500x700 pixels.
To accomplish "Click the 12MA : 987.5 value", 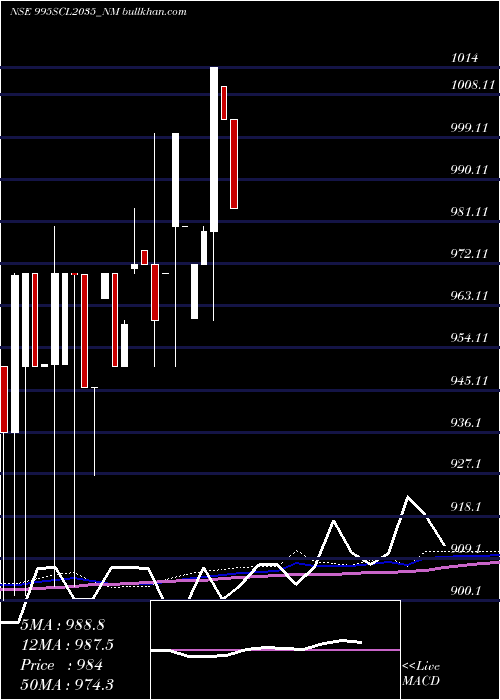I will click(x=67, y=645).
